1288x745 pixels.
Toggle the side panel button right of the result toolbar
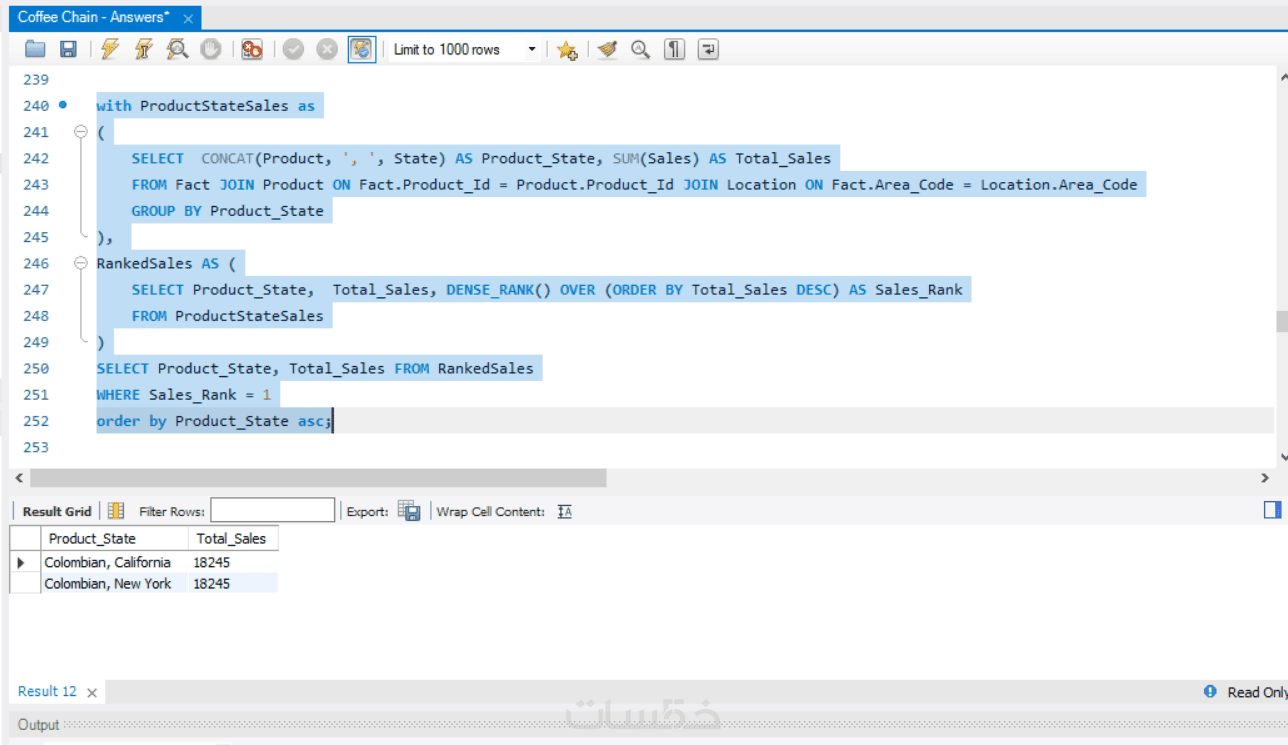(1272, 510)
